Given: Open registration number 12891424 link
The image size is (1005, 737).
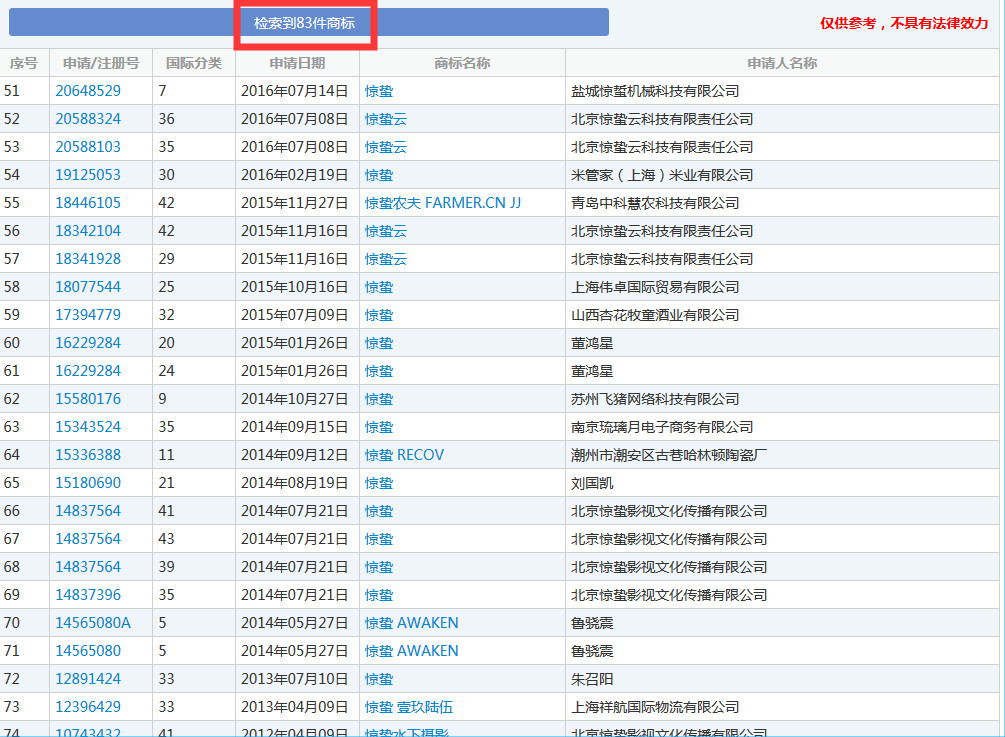Looking at the screenshot, I should point(88,679).
